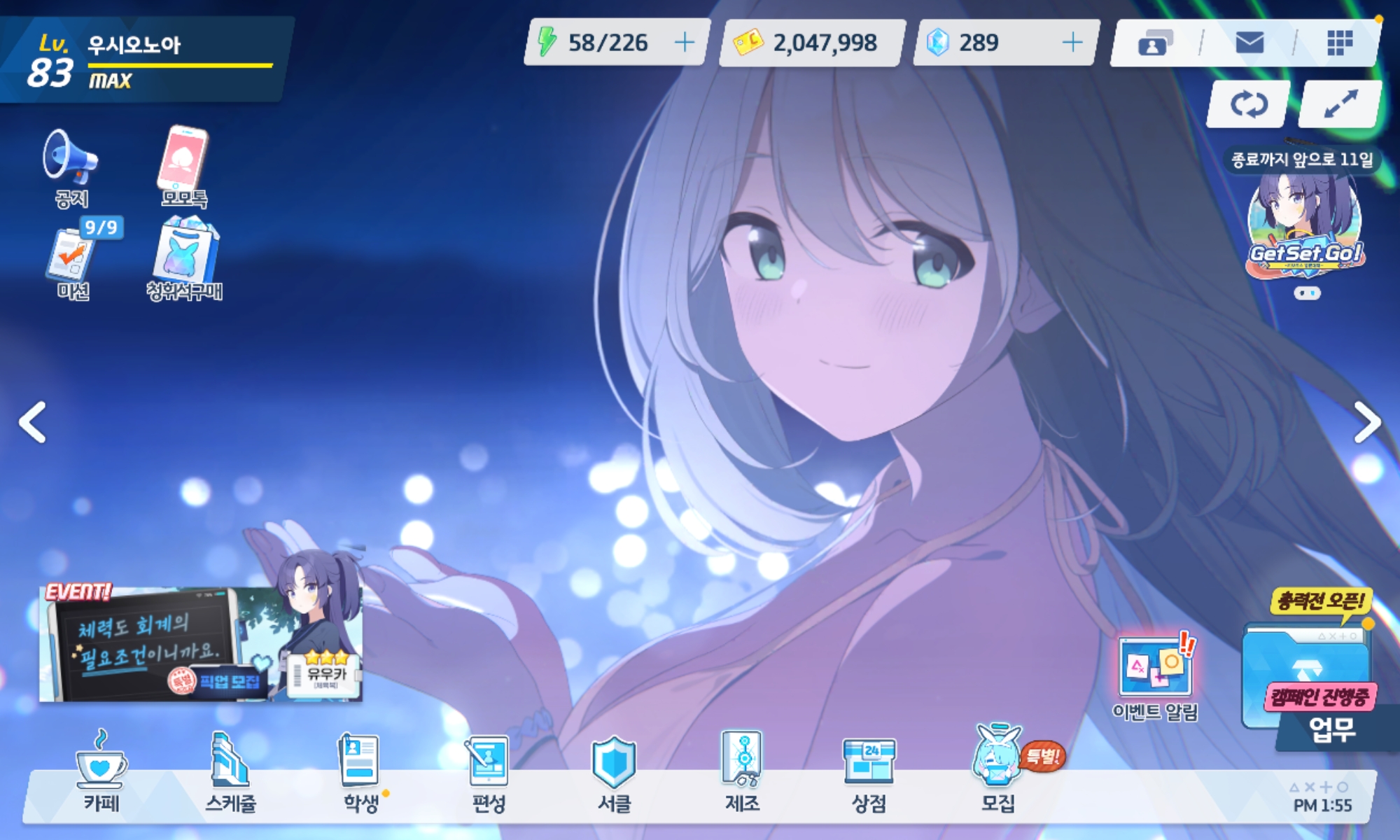This screenshot has width=1400, height=840.
Task: Enter the 모집 recruitment menu
Action: coord(997,773)
